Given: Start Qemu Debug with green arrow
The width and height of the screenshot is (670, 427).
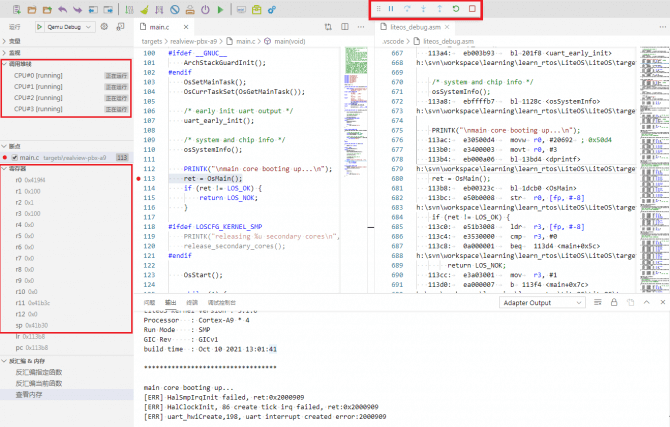Looking at the screenshot, I should click(39, 27).
